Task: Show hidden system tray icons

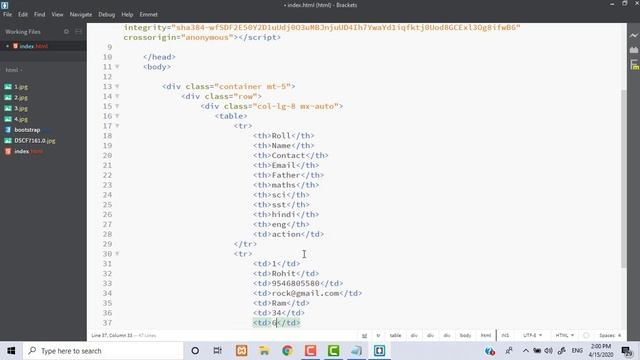Action: point(526,351)
